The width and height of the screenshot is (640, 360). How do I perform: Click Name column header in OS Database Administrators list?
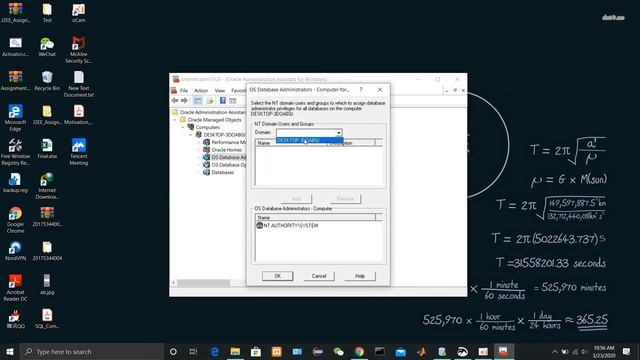(315, 218)
